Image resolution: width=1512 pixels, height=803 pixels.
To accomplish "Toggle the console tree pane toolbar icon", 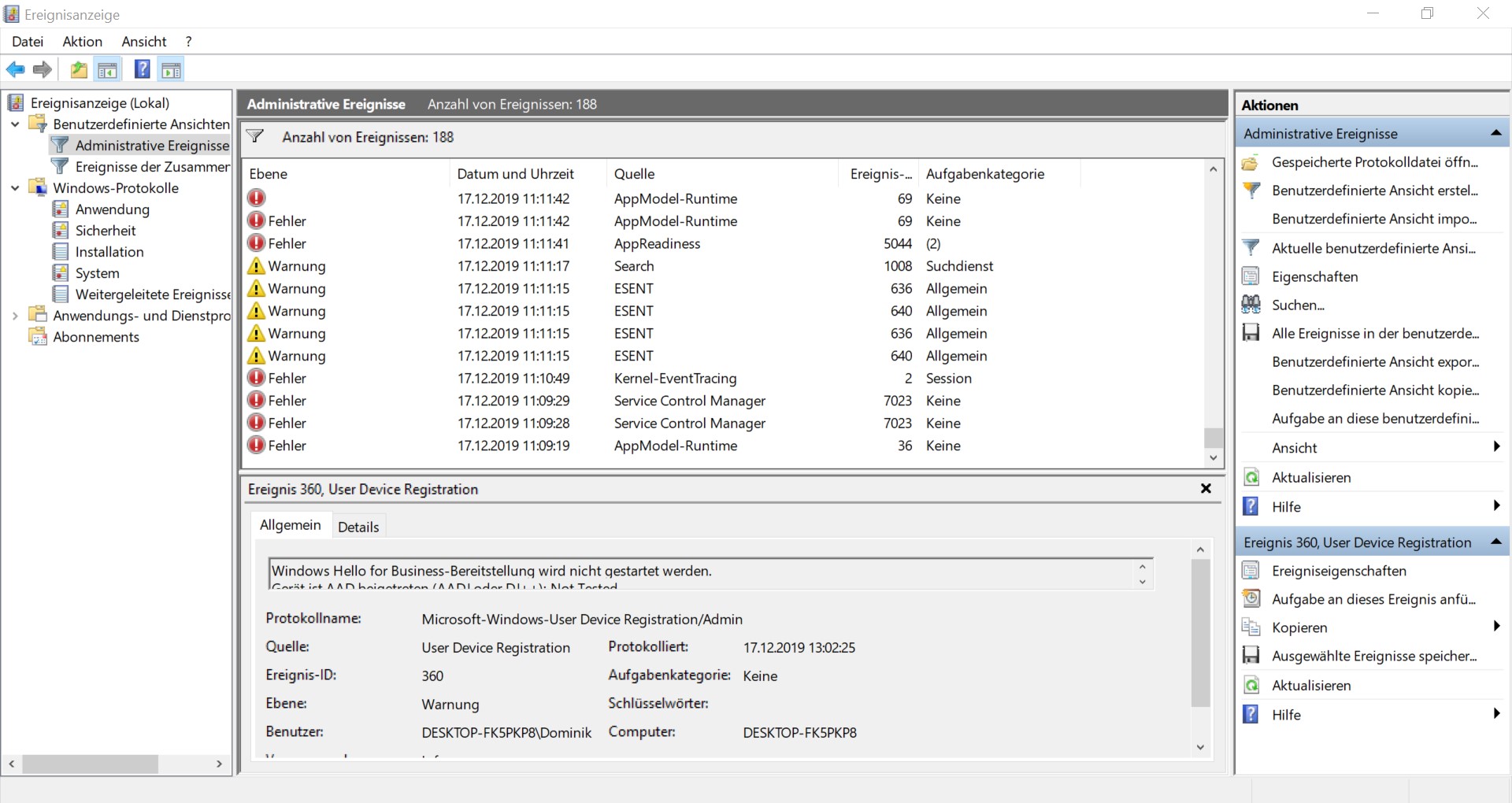I will pos(108,70).
